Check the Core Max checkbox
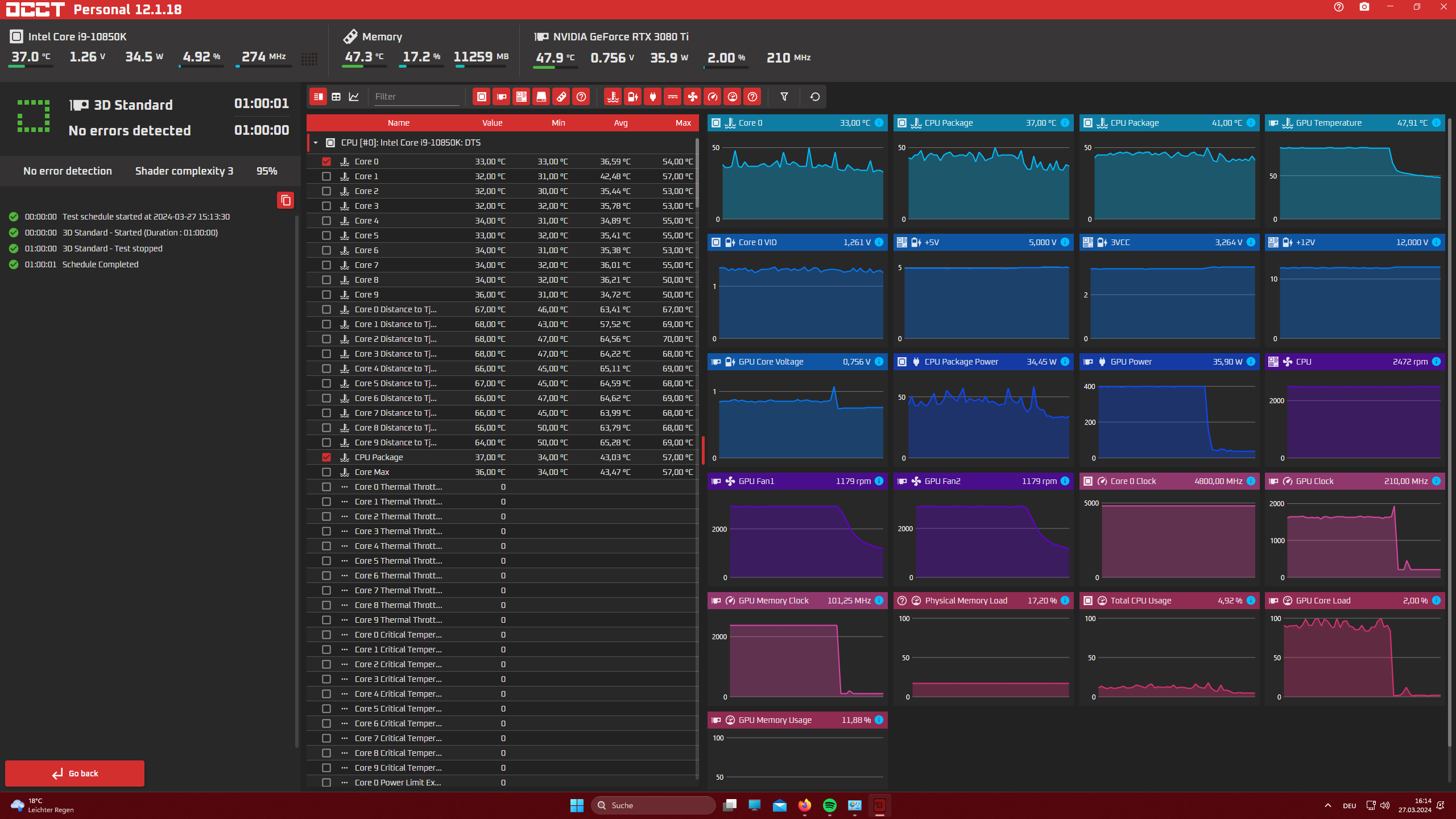 click(326, 472)
